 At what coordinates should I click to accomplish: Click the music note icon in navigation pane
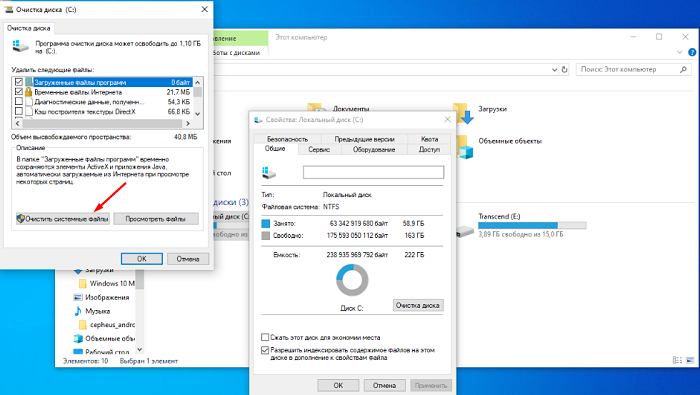coord(78,311)
